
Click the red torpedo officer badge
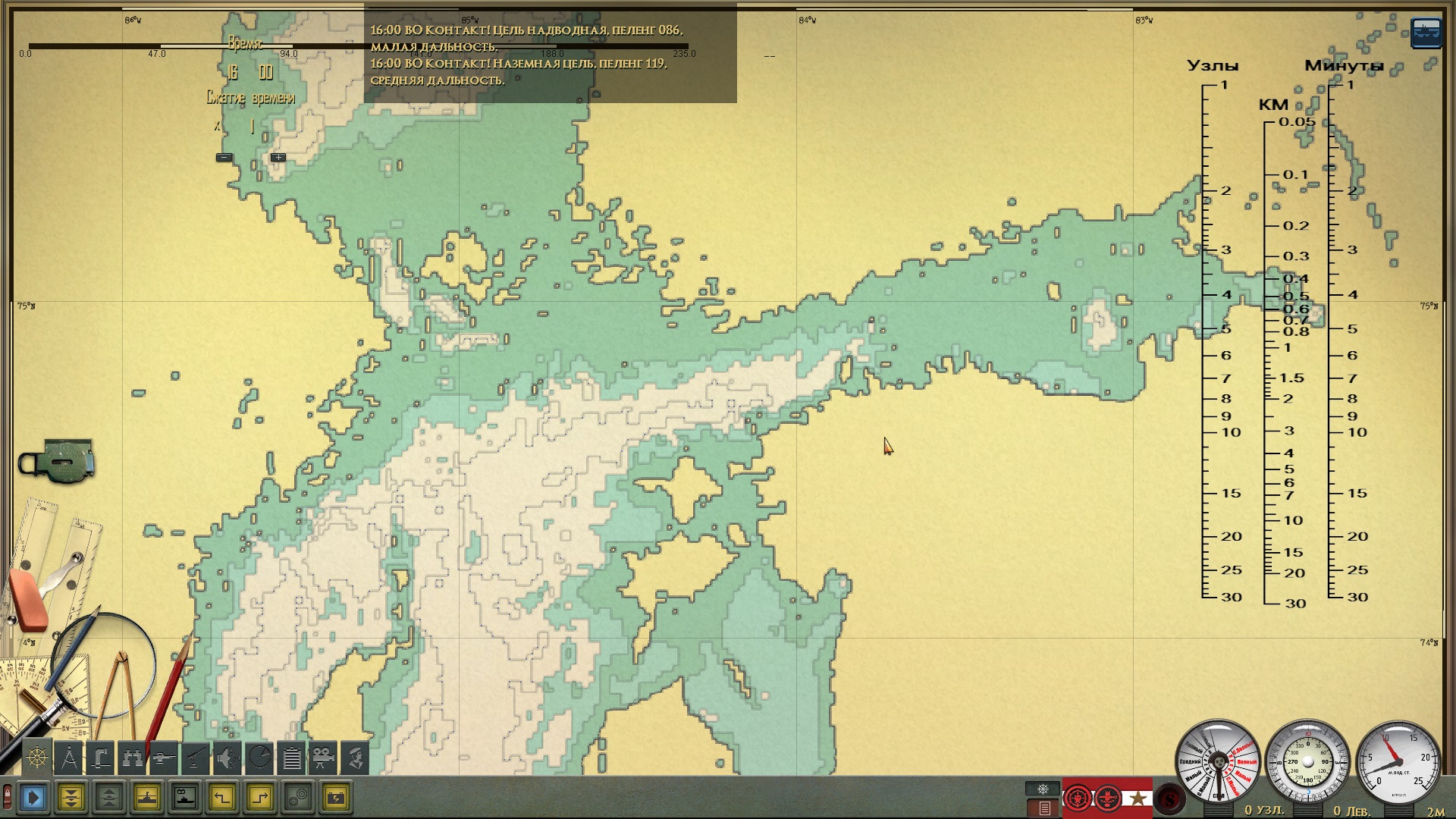pos(1108,799)
